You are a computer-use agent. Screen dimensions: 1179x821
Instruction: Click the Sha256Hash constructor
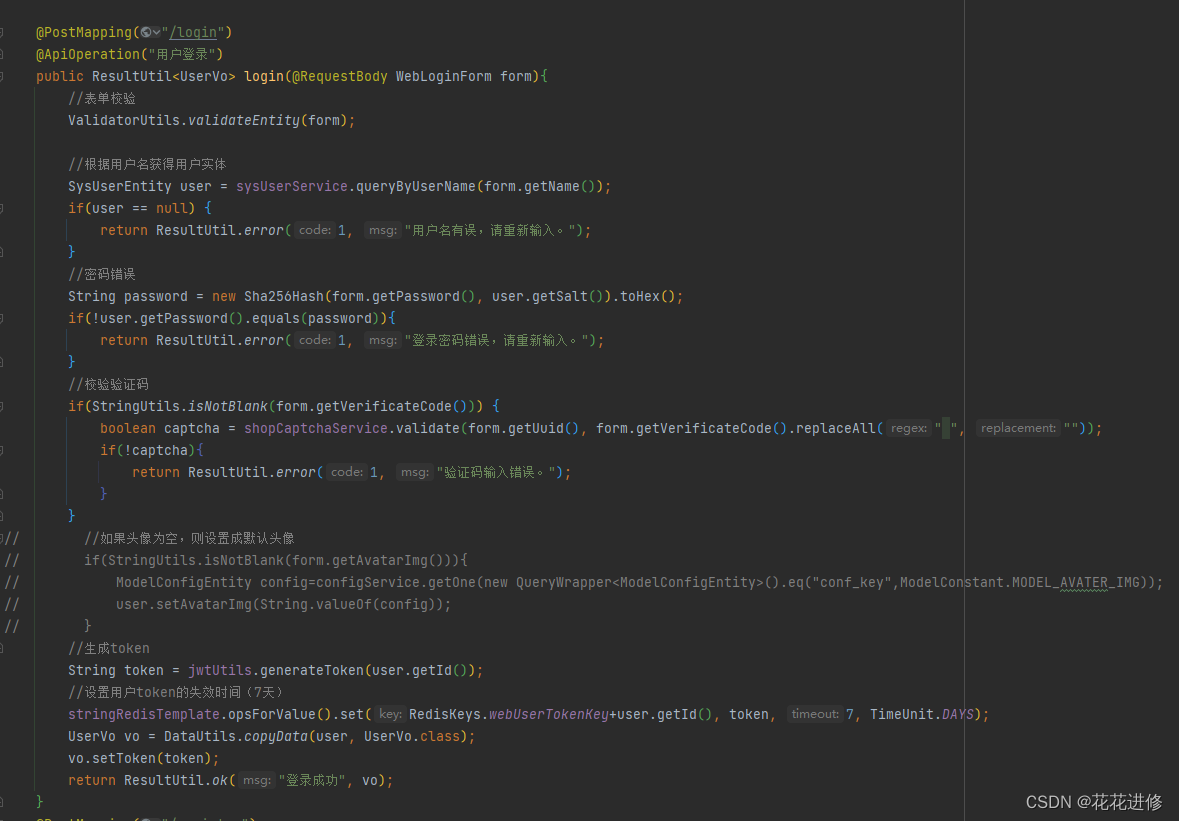pyautogui.click(x=283, y=296)
